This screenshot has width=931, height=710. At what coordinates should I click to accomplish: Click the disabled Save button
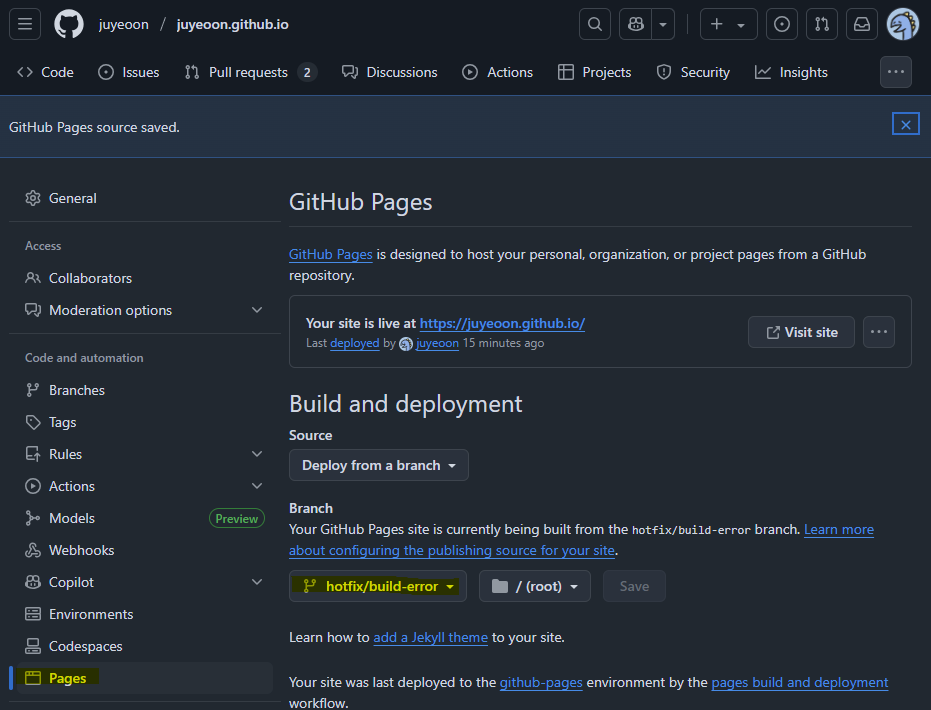[634, 586]
